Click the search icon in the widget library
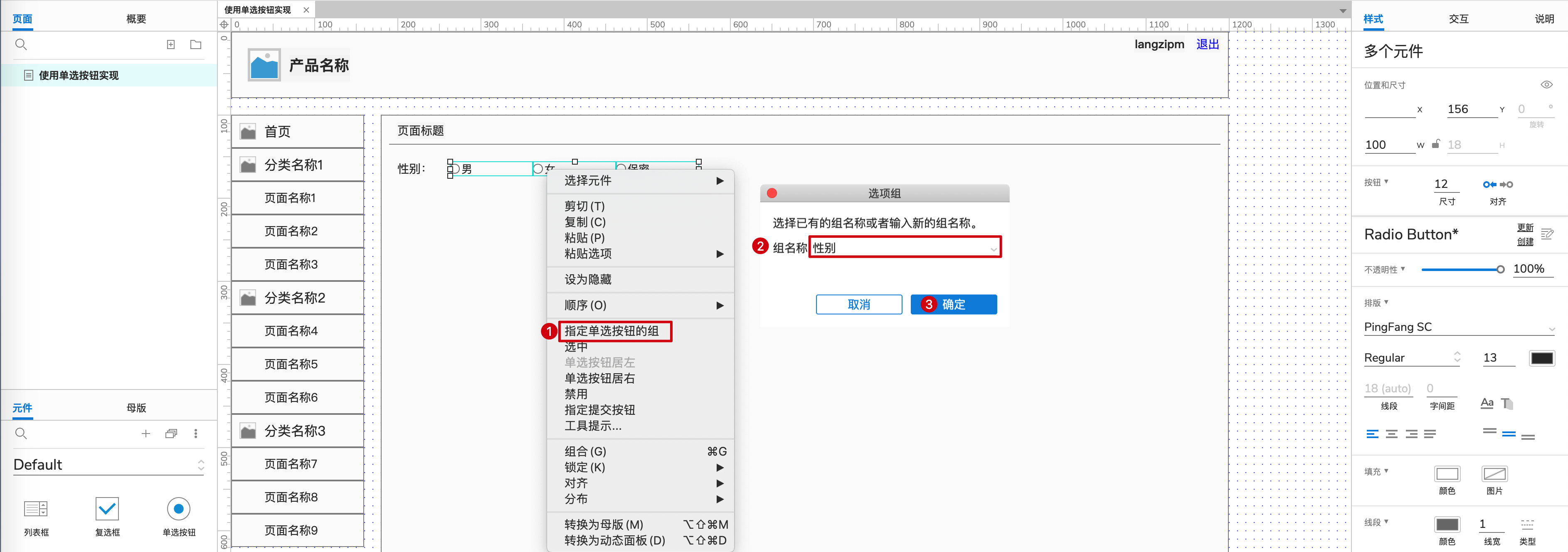 [x=21, y=433]
